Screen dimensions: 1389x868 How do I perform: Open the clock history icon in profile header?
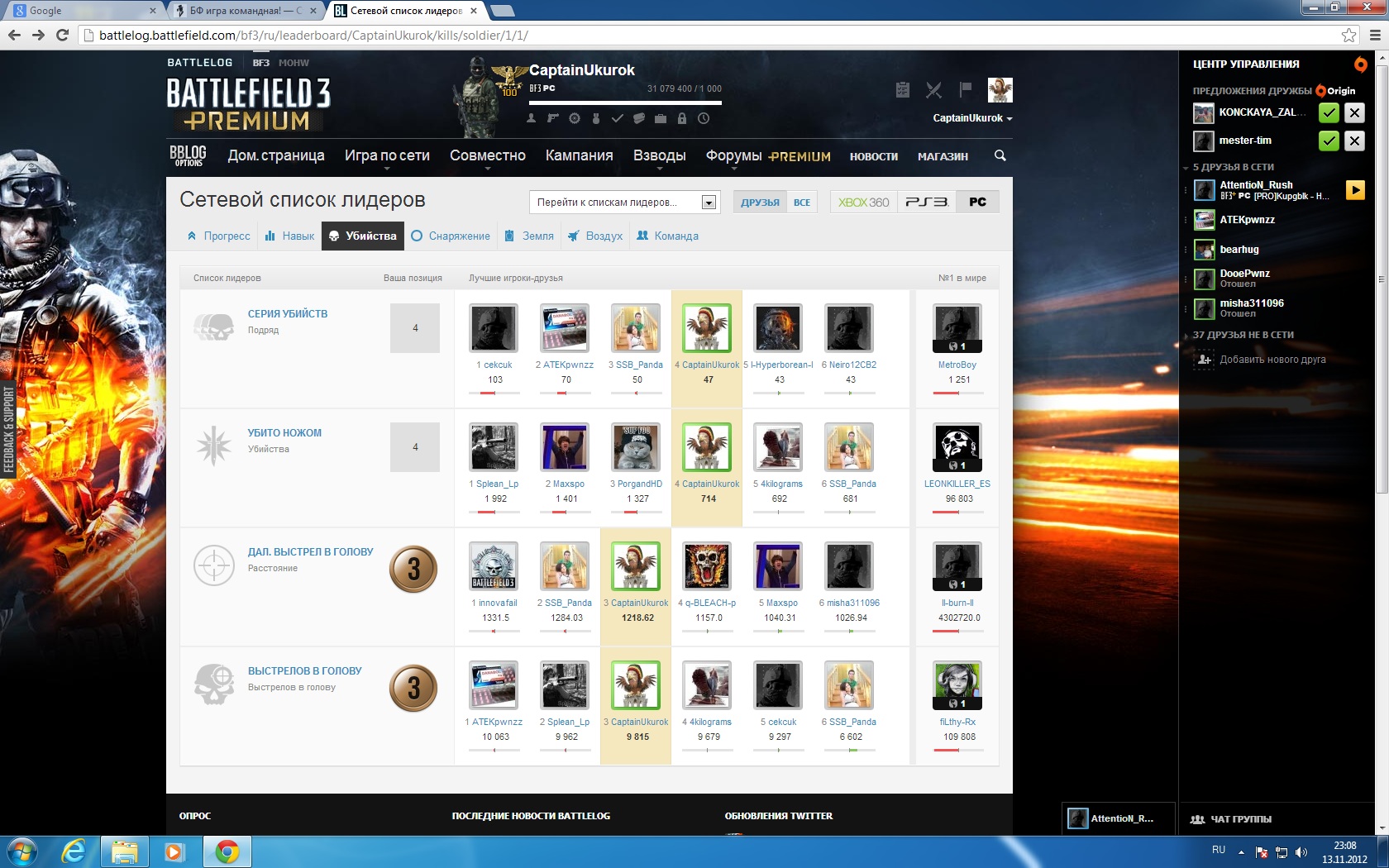[704, 118]
